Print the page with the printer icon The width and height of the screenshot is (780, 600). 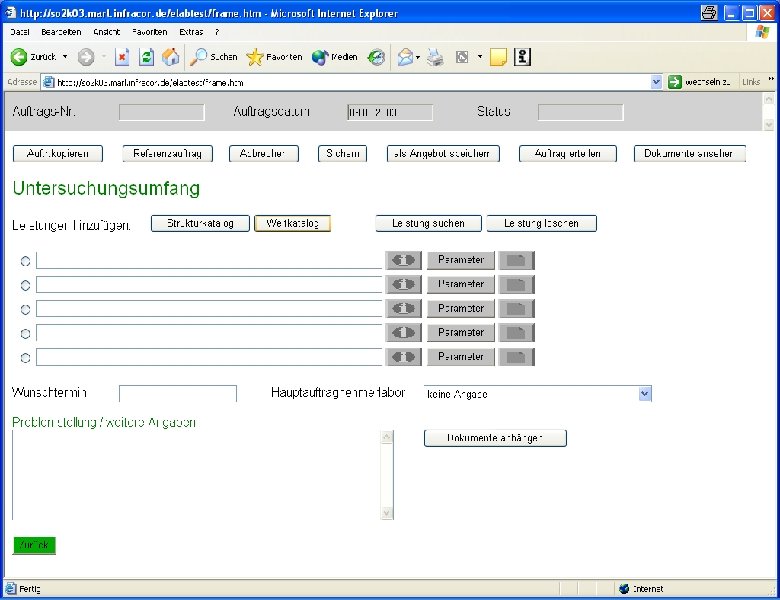435,57
